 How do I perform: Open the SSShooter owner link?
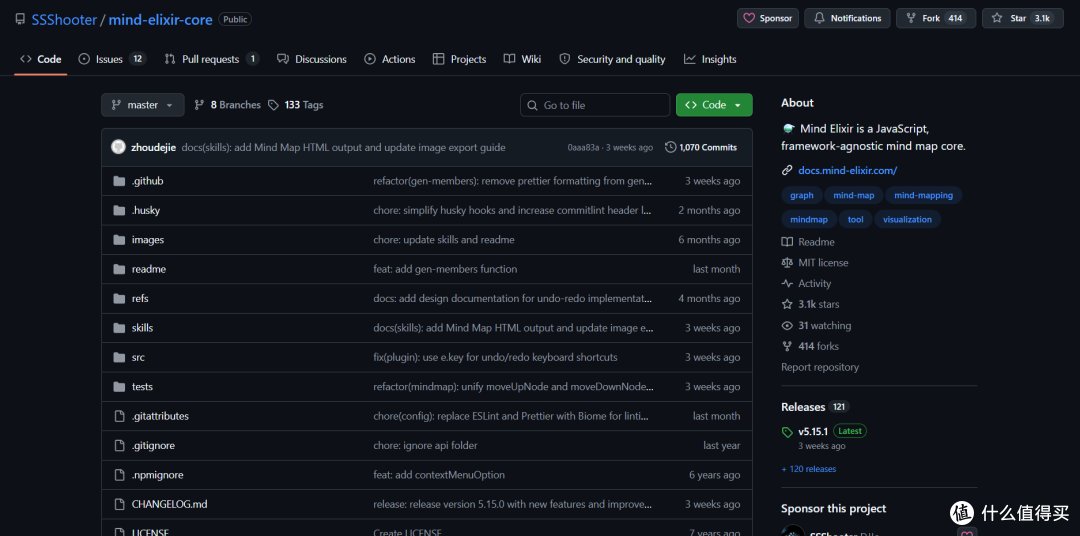[x=64, y=19]
